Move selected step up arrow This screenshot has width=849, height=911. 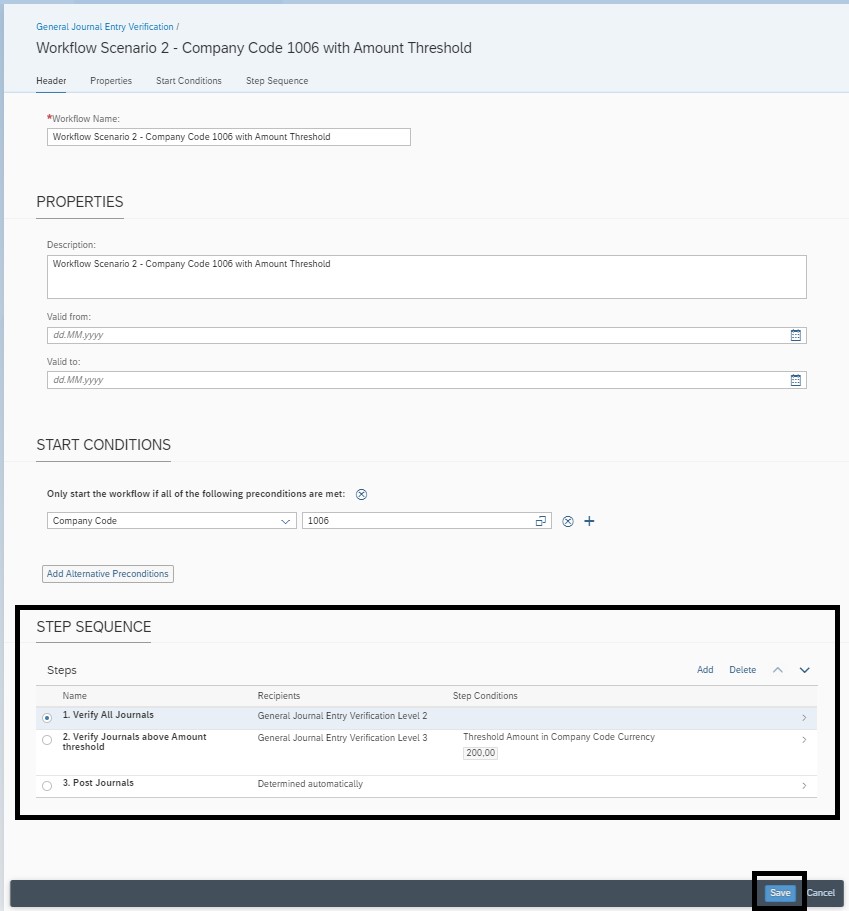(778, 670)
